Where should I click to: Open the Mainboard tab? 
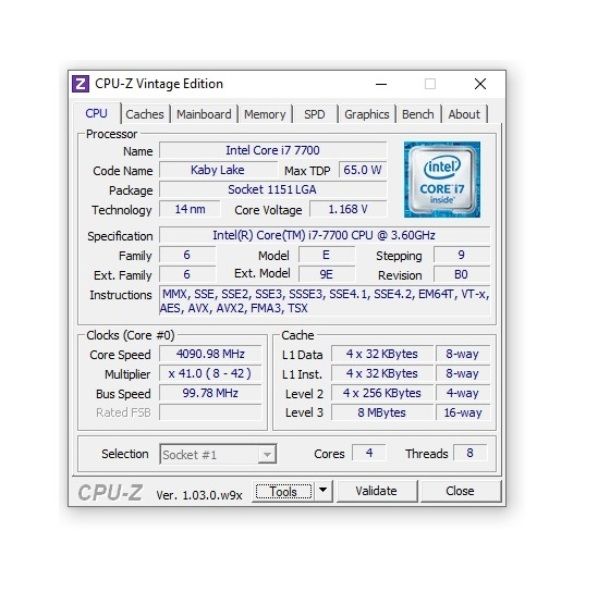pyautogui.click(x=204, y=114)
